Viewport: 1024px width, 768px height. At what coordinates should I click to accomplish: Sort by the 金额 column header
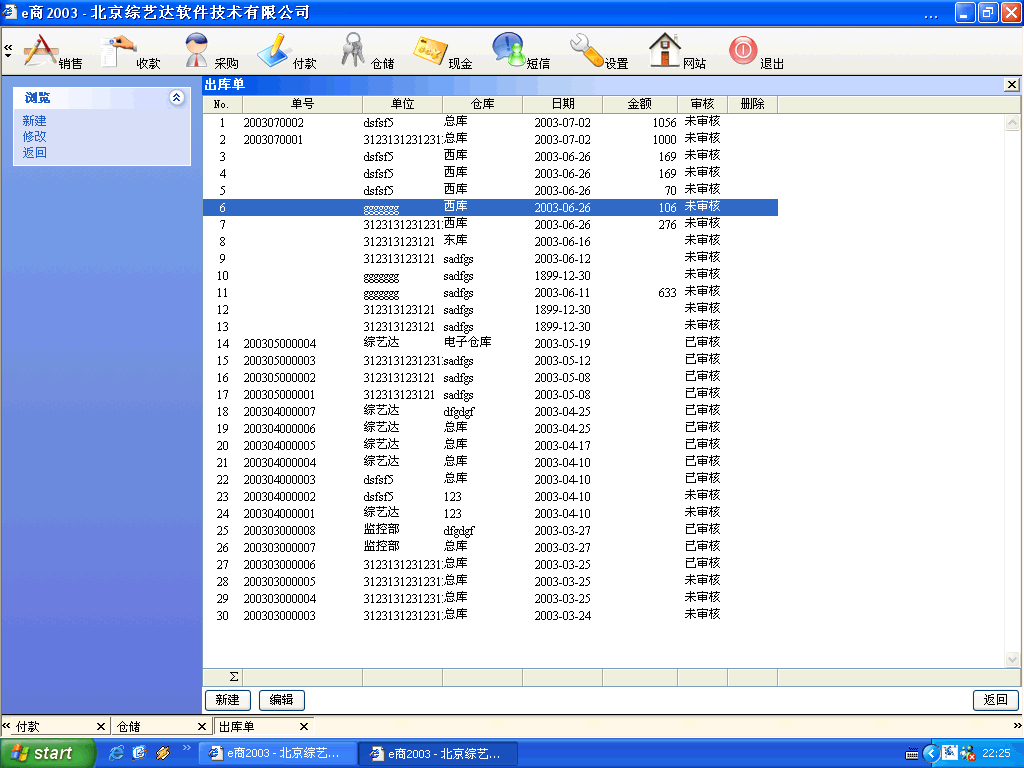click(639, 104)
